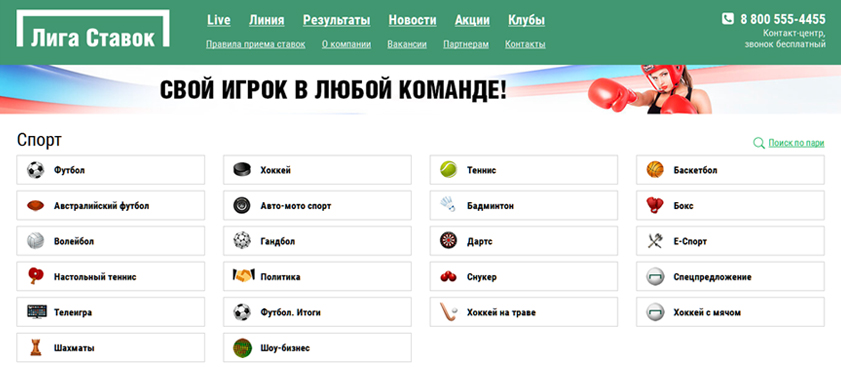Select the Бадминтон label

click(x=490, y=206)
